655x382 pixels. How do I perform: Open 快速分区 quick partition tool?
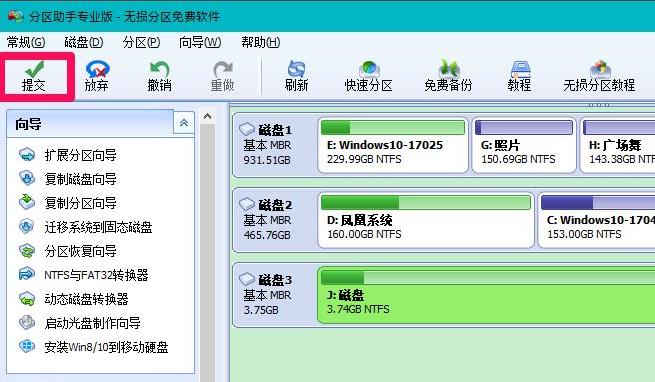point(368,76)
